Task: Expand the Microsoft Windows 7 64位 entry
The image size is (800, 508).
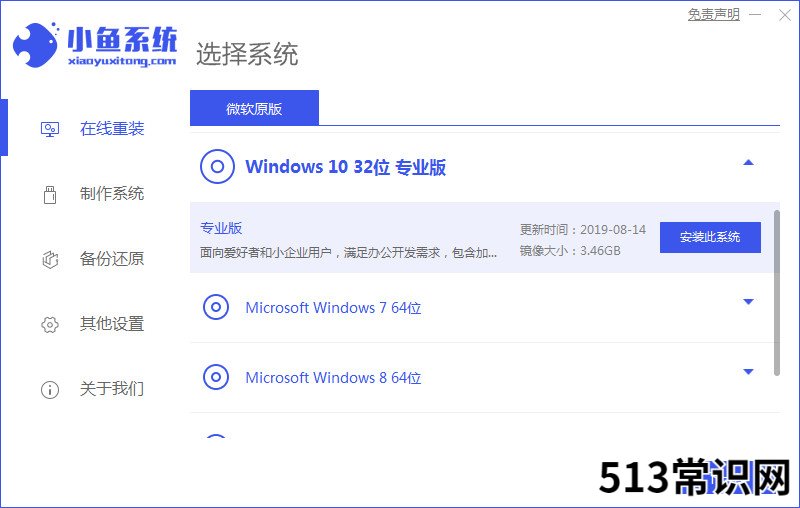Action: [x=748, y=301]
